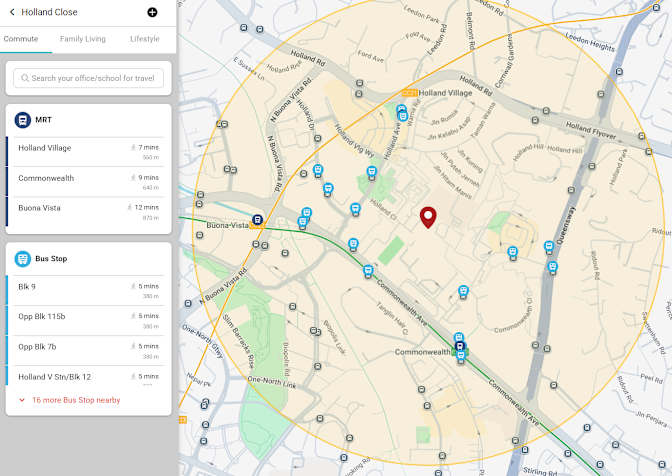Select Buona Vista MRT row

pyautogui.click(x=88, y=212)
